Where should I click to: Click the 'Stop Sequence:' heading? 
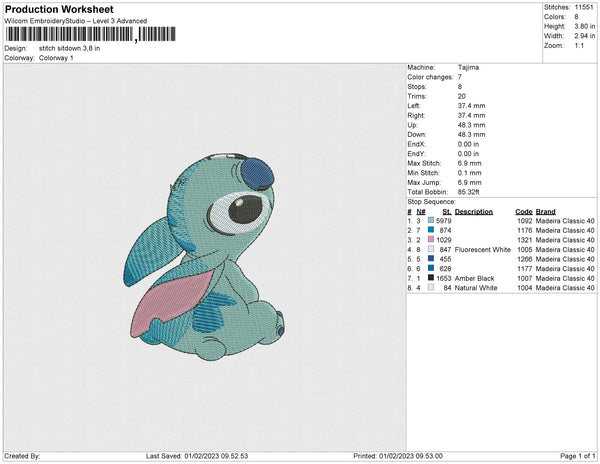pyautogui.click(x=431, y=202)
